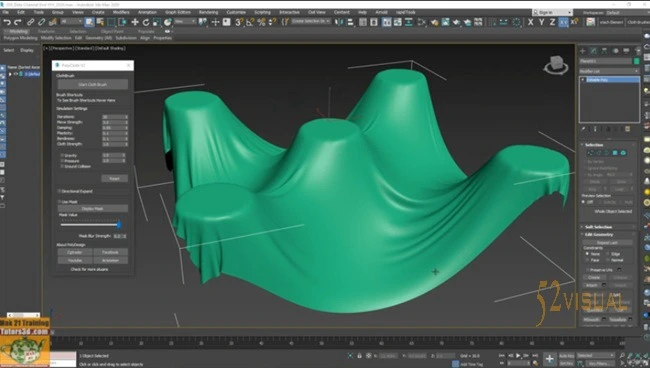Open the Modifiers menu
650x368 pixels.
[x=121, y=12]
